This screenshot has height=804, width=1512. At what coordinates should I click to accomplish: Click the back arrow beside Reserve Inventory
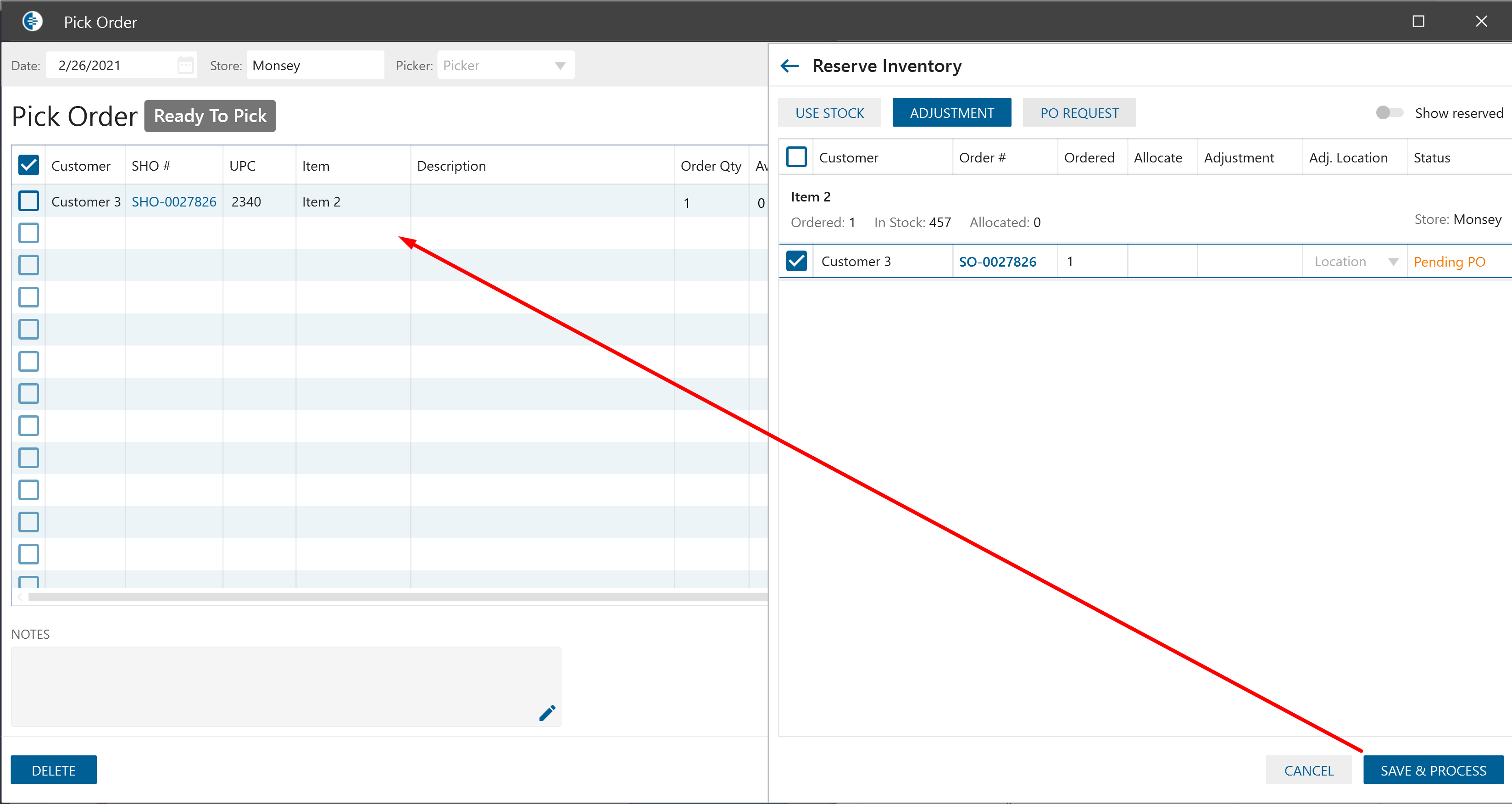(789, 66)
